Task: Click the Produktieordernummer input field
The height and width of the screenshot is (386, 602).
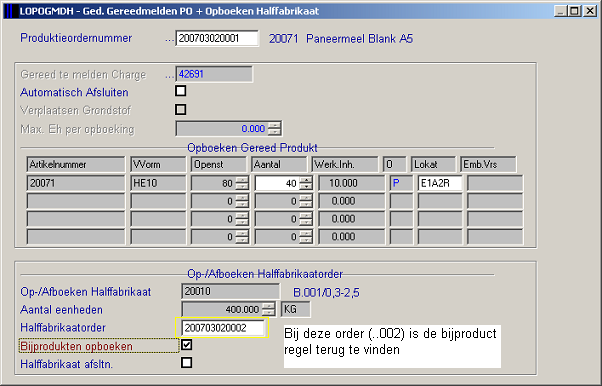Action: 217,38
